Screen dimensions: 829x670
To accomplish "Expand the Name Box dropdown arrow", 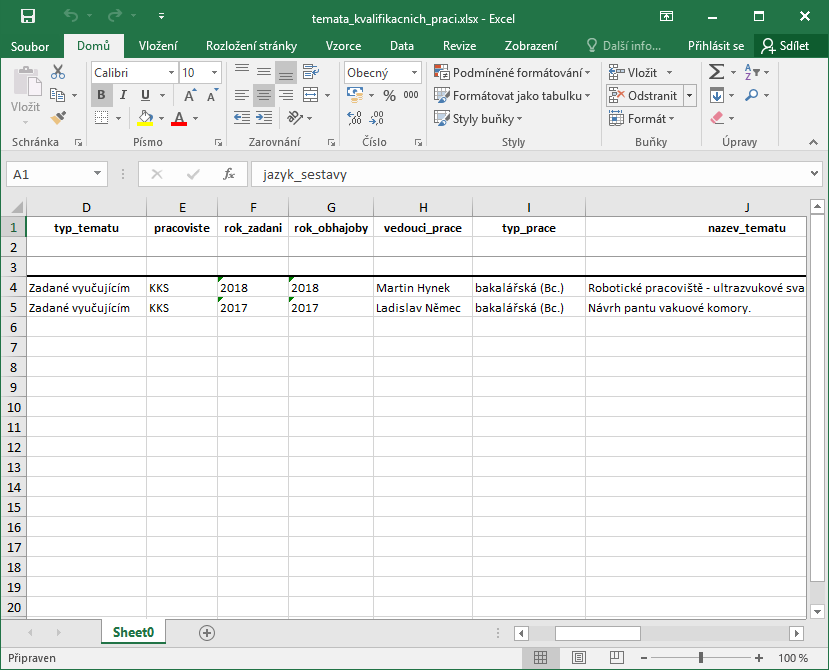I will [x=97, y=173].
